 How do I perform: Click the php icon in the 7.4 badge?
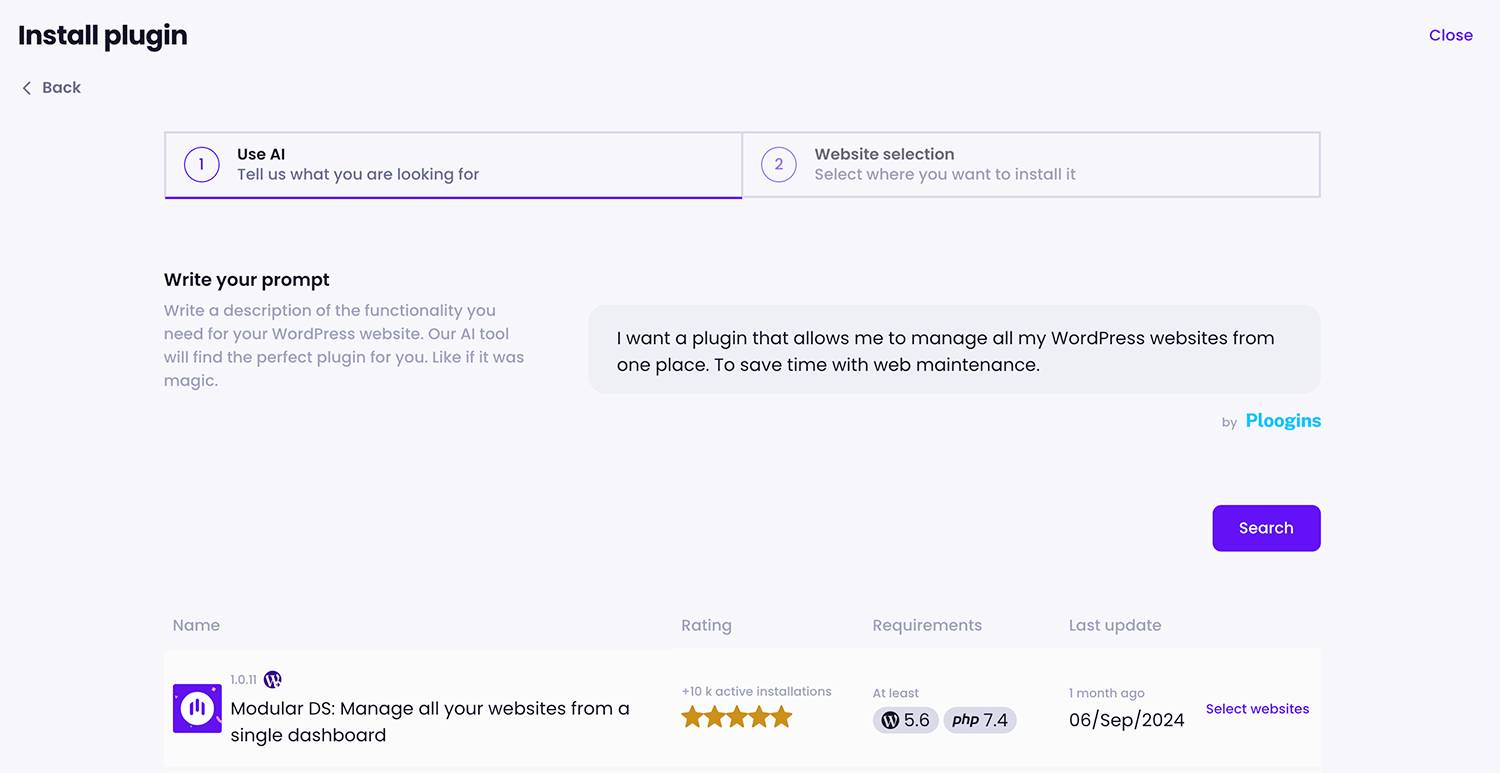coord(964,720)
